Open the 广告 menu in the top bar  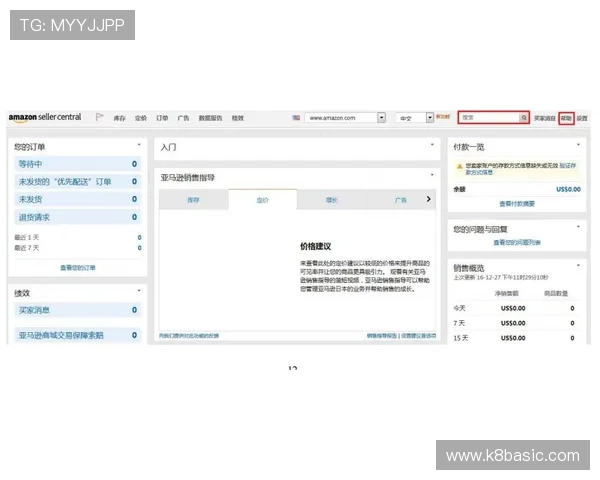coord(183,118)
